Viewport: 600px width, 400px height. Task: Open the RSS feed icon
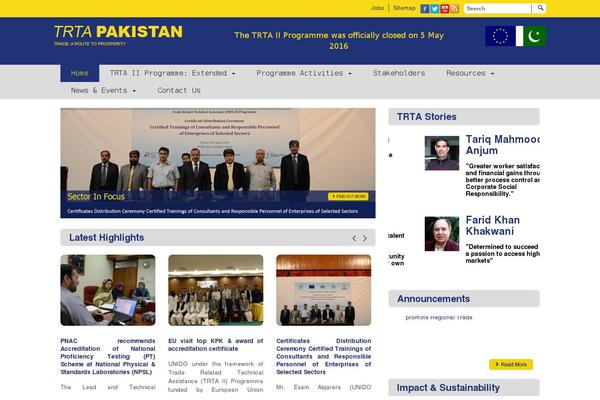454,8
